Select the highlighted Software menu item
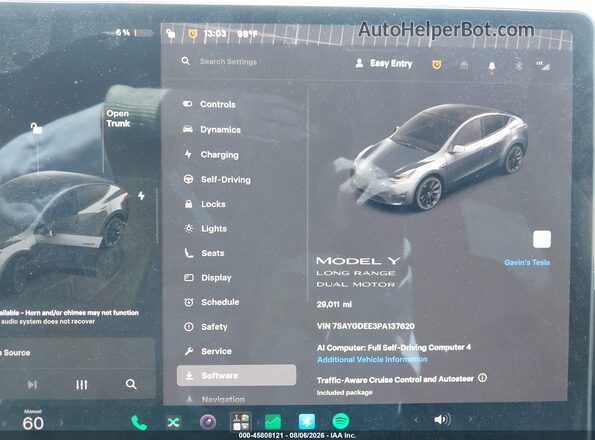Viewport: 595px width, 440px height. 236,376
